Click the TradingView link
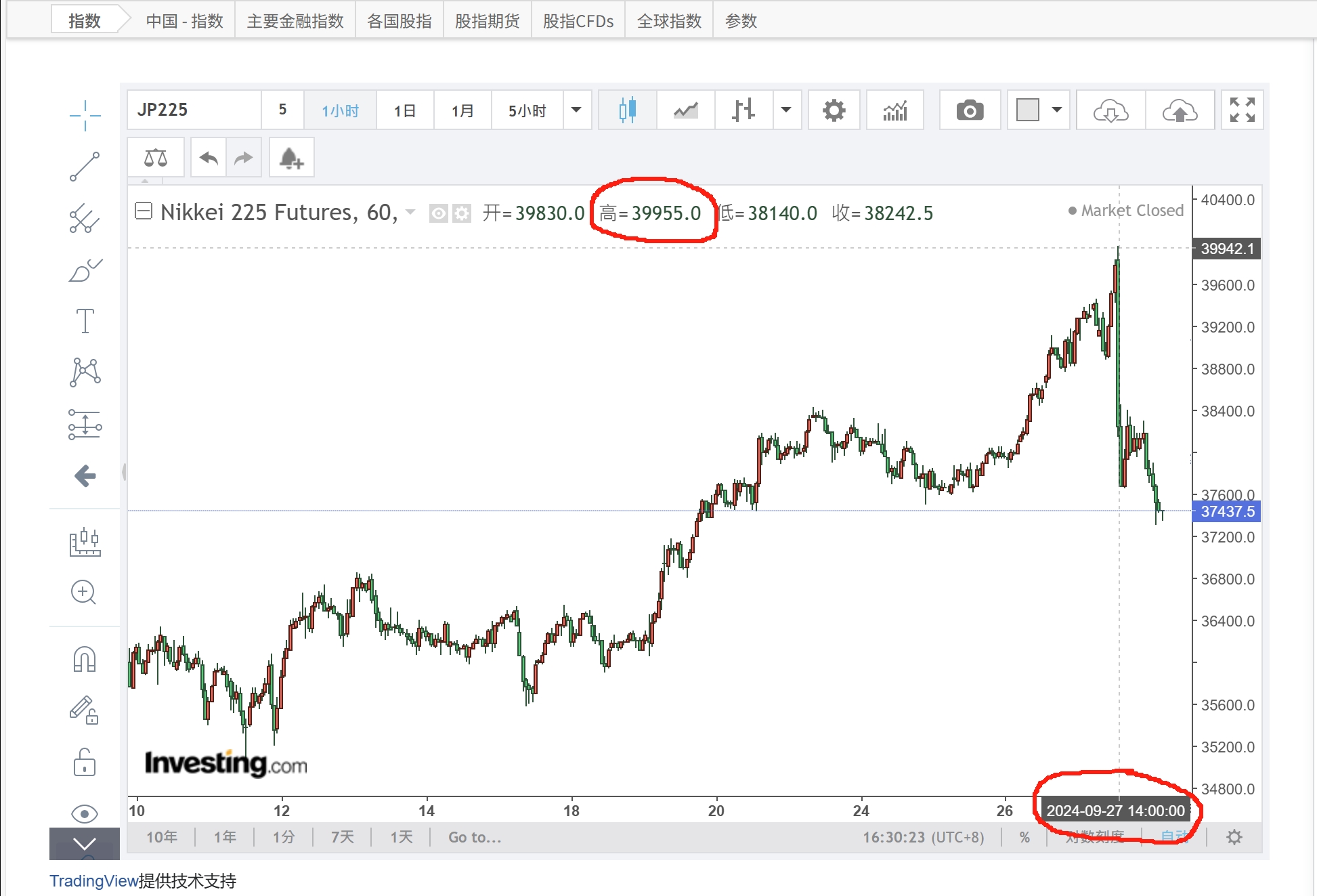This screenshot has width=1317, height=896. 93,881
